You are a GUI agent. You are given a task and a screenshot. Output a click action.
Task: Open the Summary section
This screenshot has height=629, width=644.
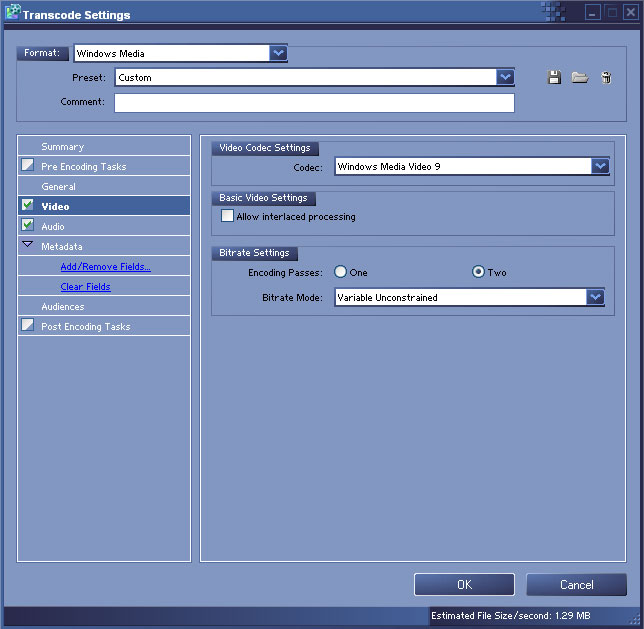click(104, 146)
